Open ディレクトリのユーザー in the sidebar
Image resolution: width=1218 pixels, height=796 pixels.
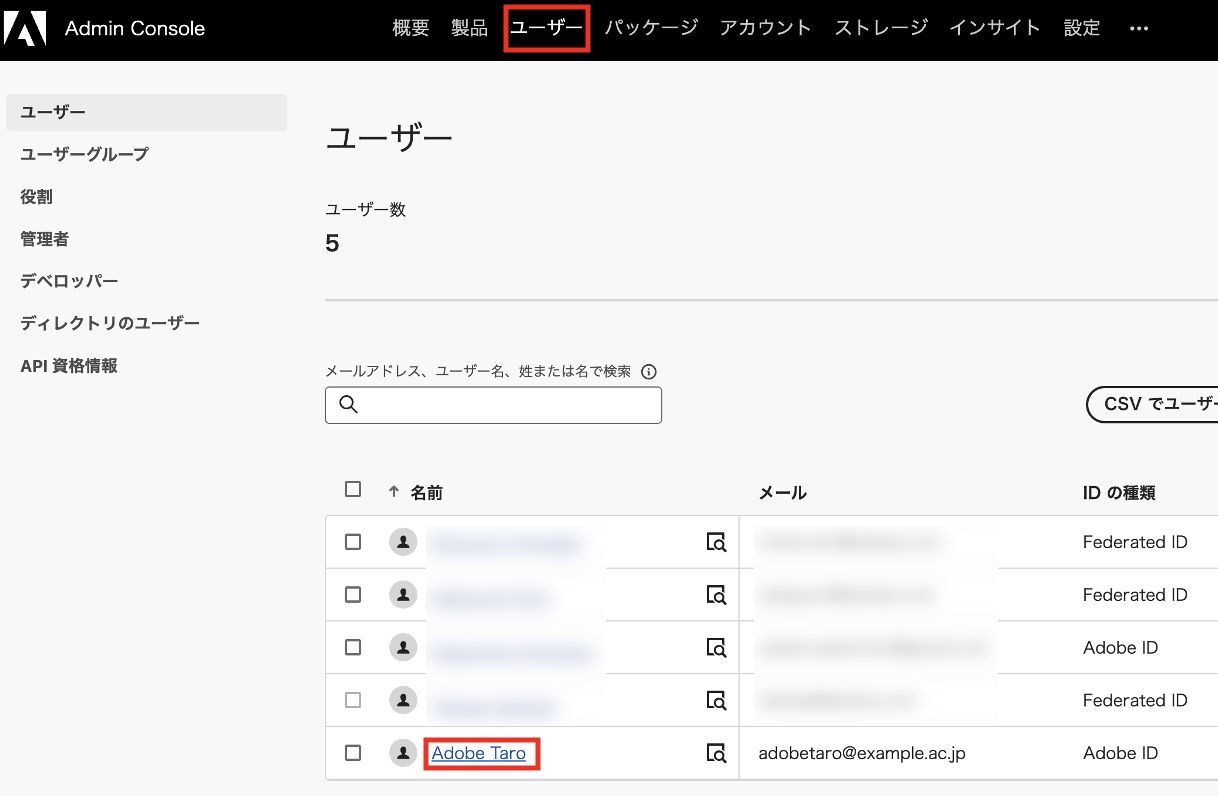[x=110, y=323]
